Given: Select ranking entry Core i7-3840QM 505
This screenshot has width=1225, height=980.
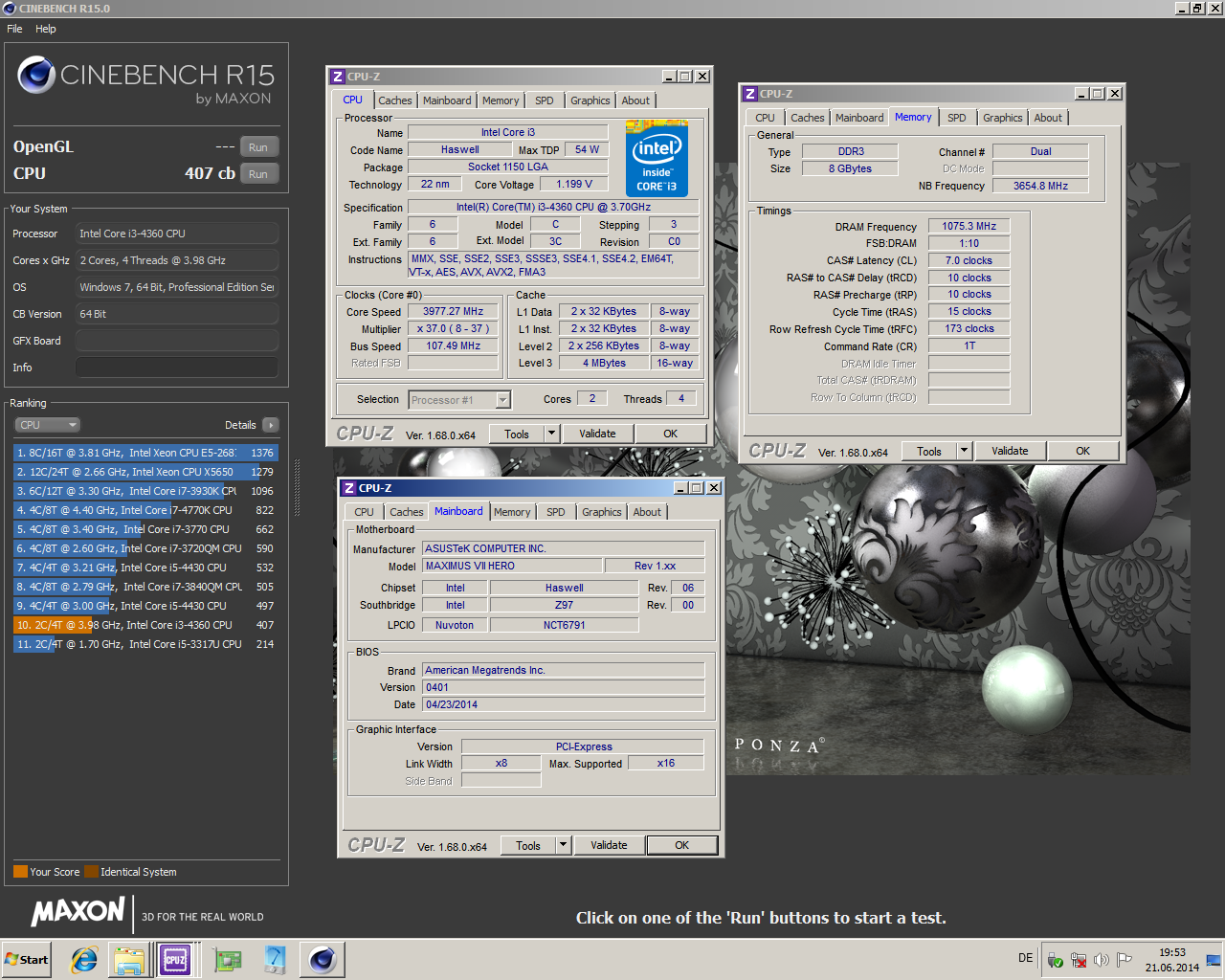Looking at the screenshot, I should [x=145, y=587].
